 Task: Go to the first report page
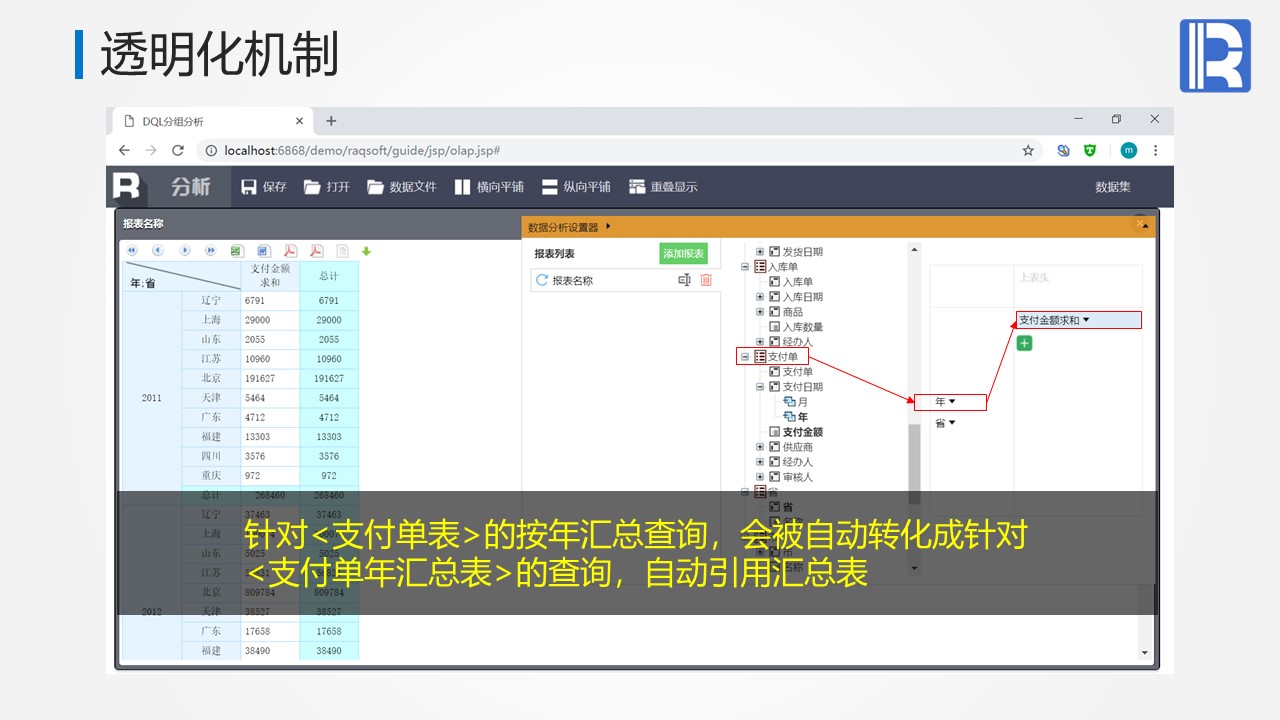(132, 251)
